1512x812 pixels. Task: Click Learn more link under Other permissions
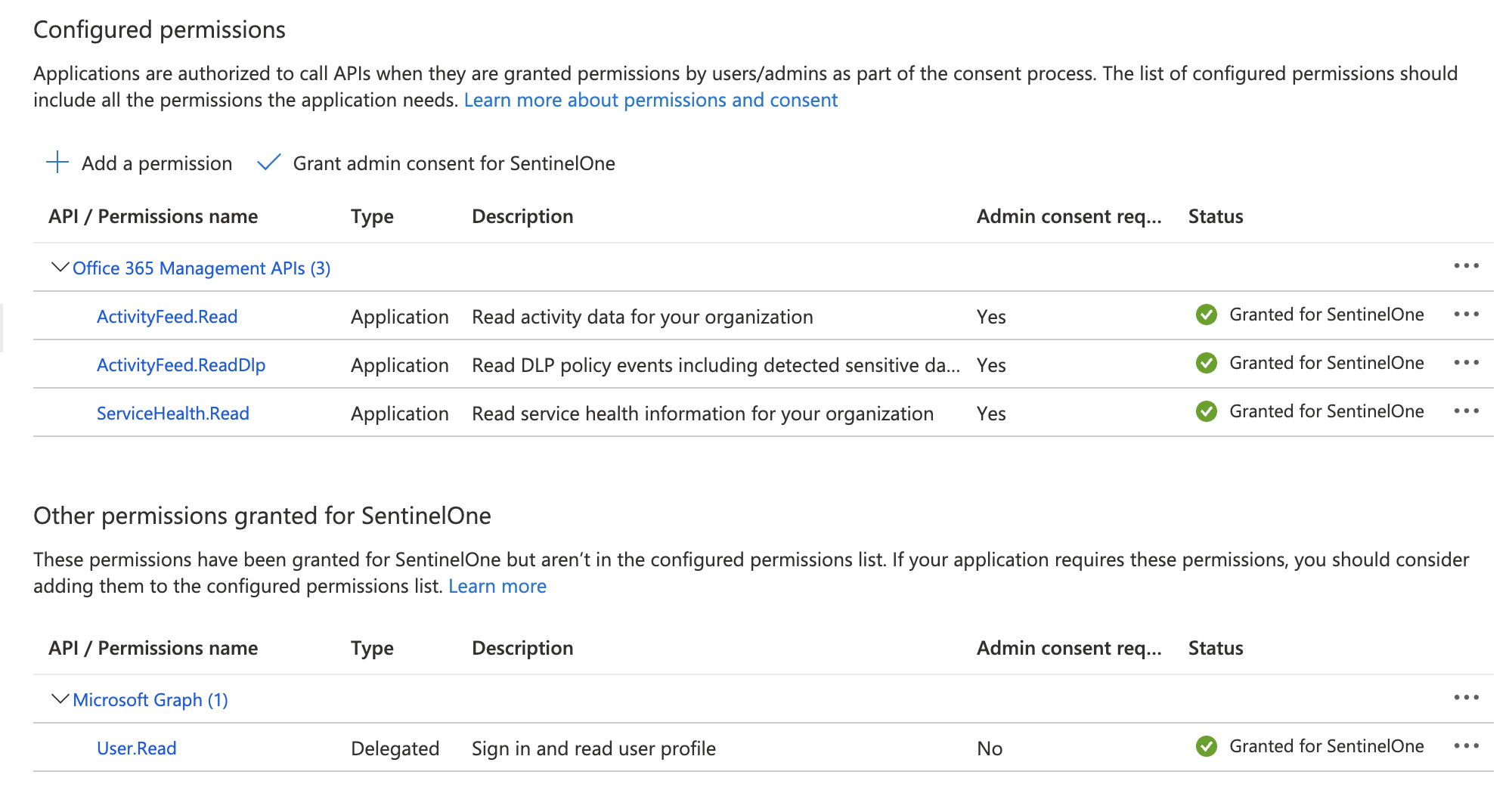coord(497,586)
